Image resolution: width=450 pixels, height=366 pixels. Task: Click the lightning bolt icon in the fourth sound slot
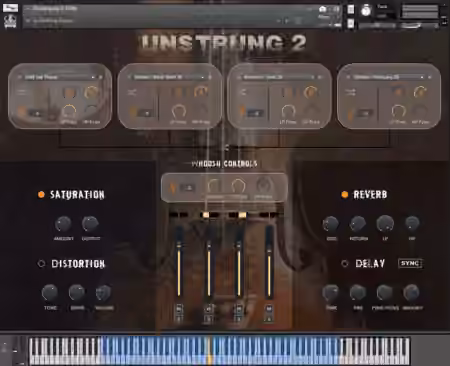[351, 114]
